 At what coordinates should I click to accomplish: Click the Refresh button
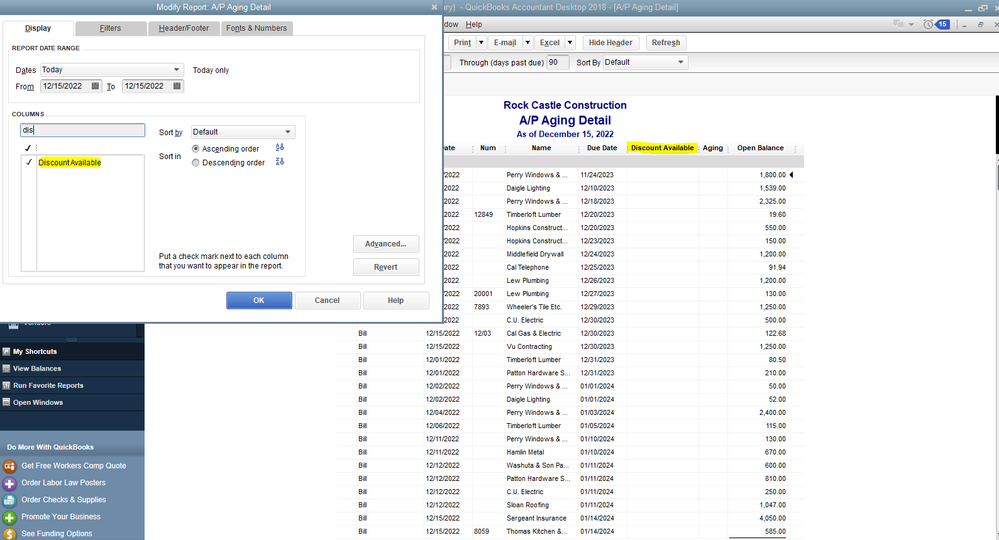pyautogui.click(x=666, y=43)
